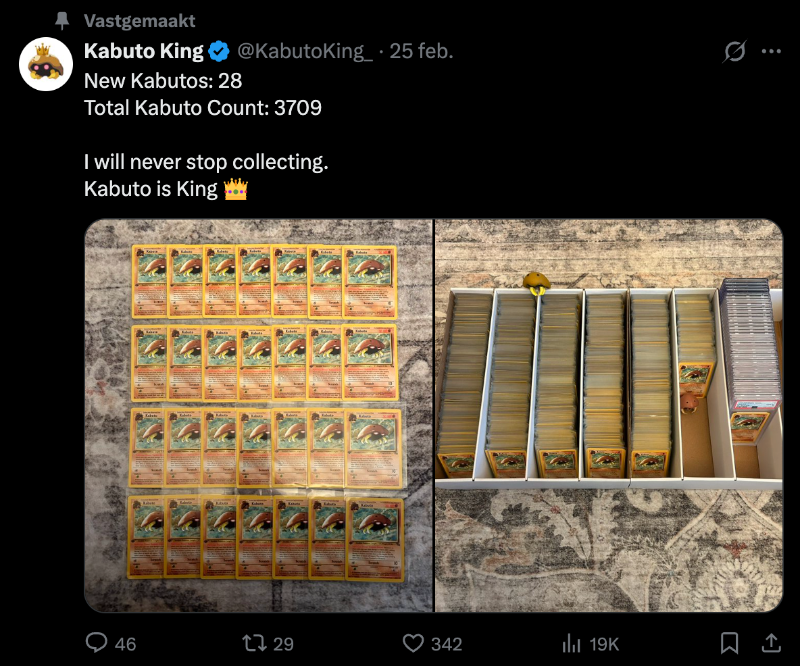Viewport: 800px width, 666px height.
Task: Open the Kabuto King display name link
Action: click(144, 51)
